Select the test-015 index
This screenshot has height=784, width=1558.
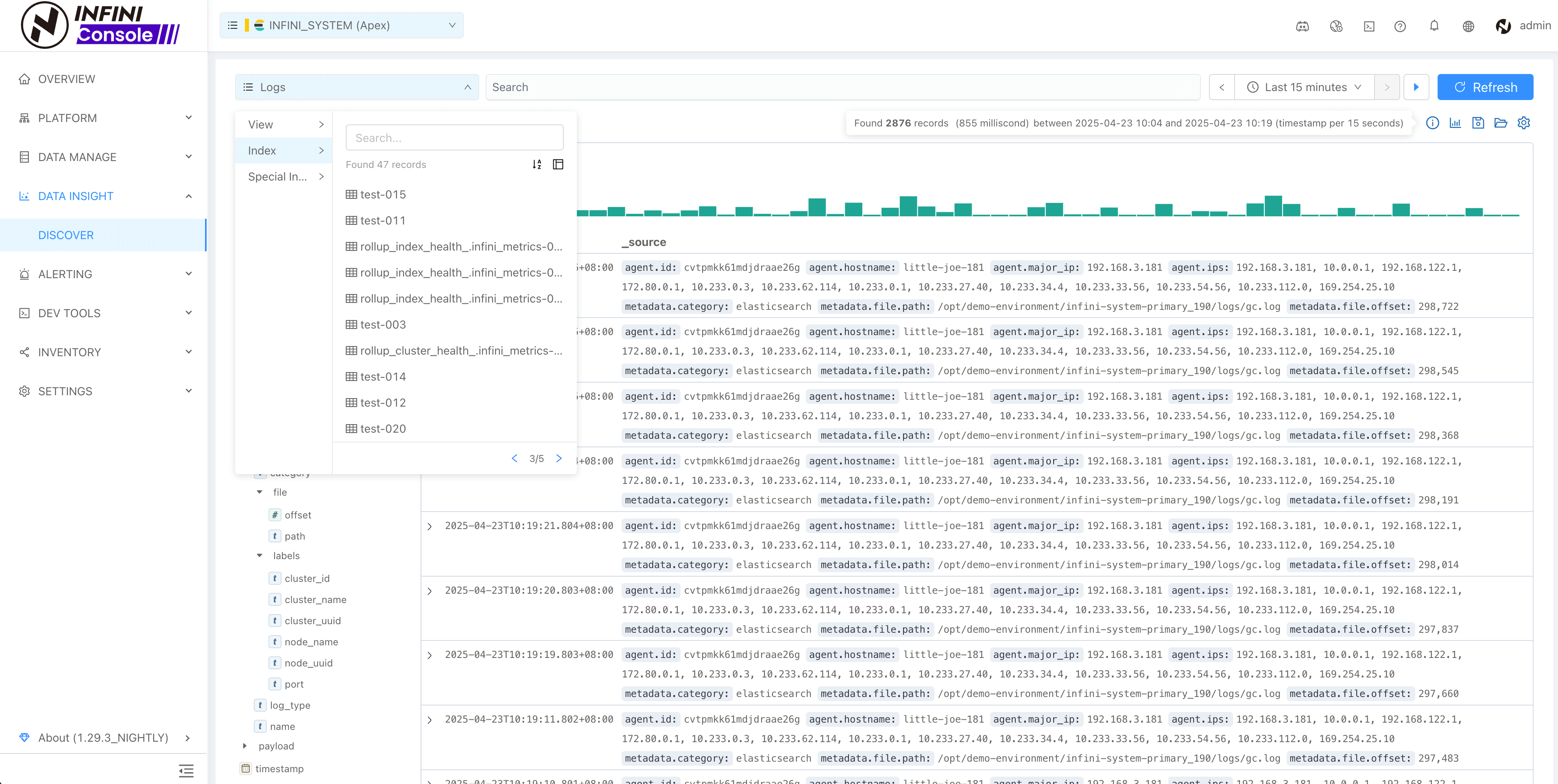tap(383, 195)
